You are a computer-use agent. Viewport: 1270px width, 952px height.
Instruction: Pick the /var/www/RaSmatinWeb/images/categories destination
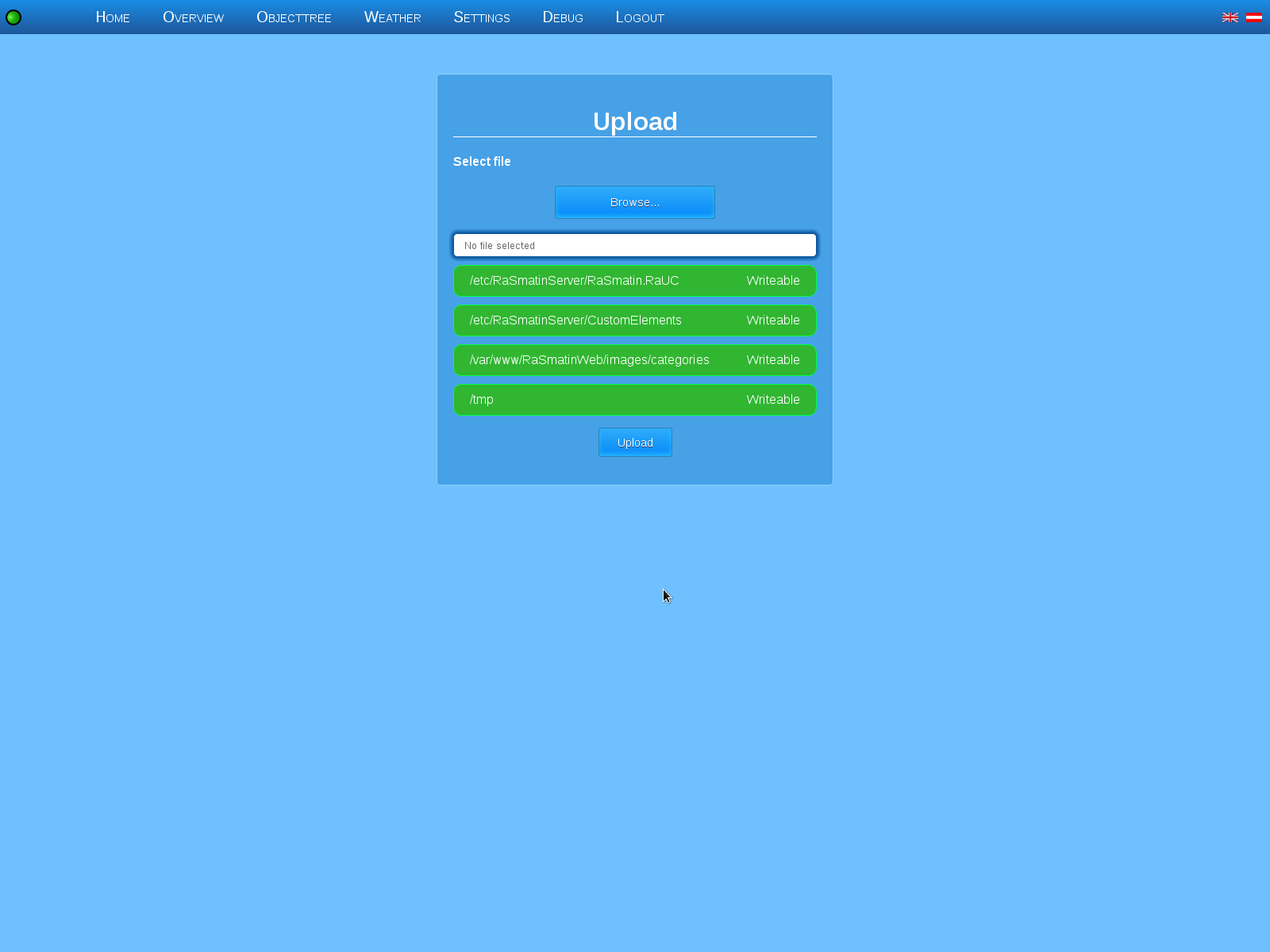[x=589, y=360]
